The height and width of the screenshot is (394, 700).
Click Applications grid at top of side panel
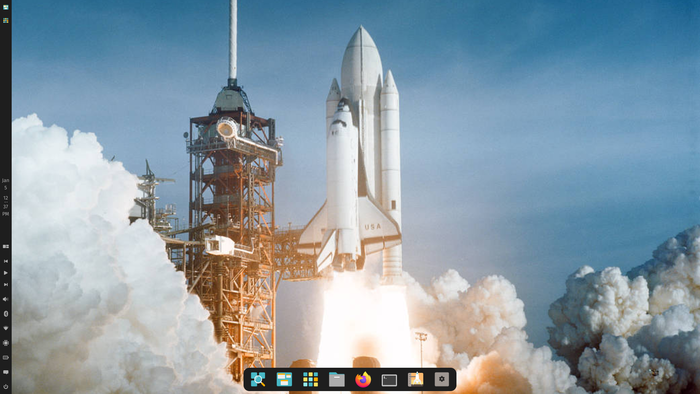tap(6, 21)
